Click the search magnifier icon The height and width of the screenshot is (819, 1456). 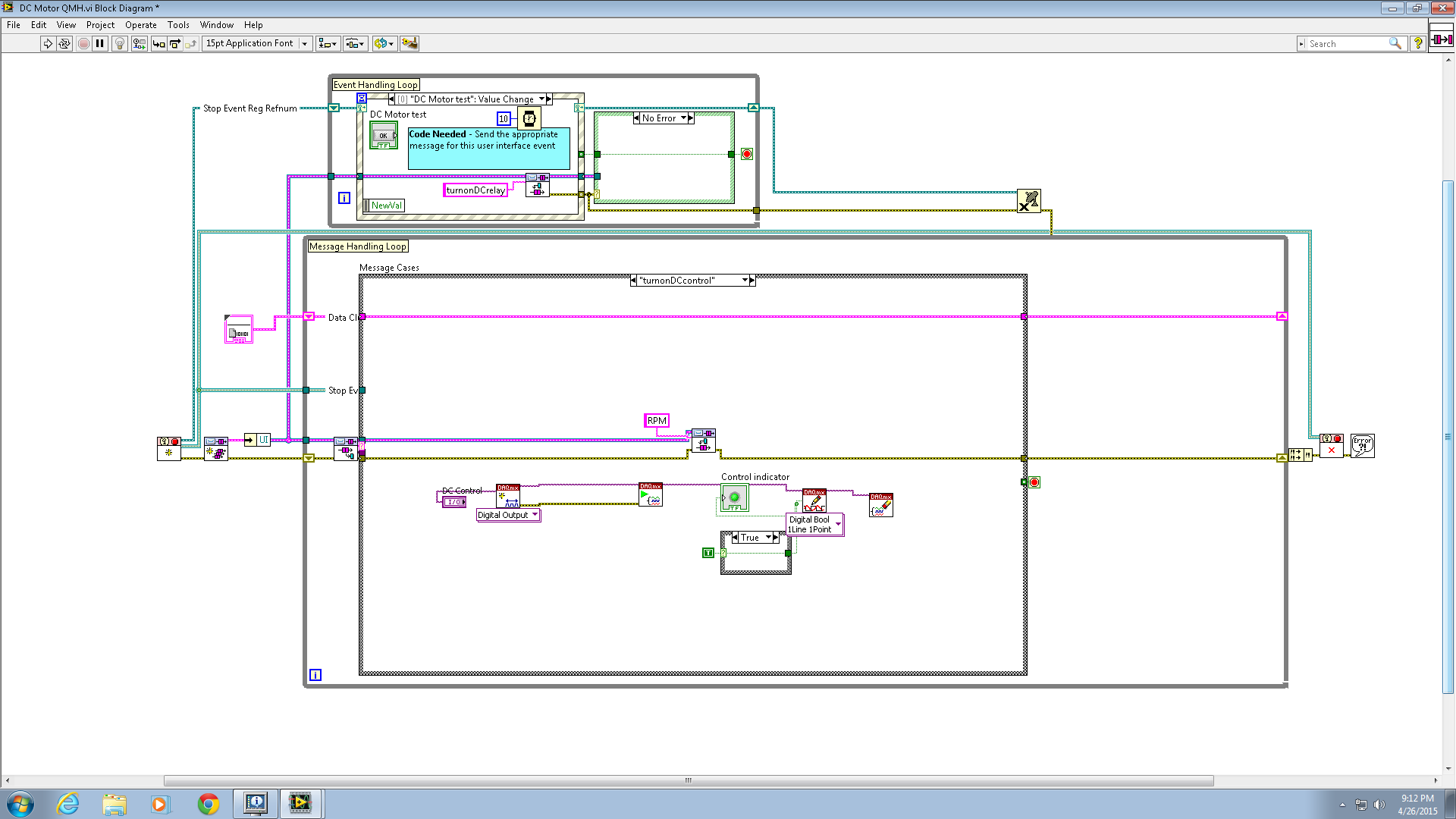pos(1395,43)
